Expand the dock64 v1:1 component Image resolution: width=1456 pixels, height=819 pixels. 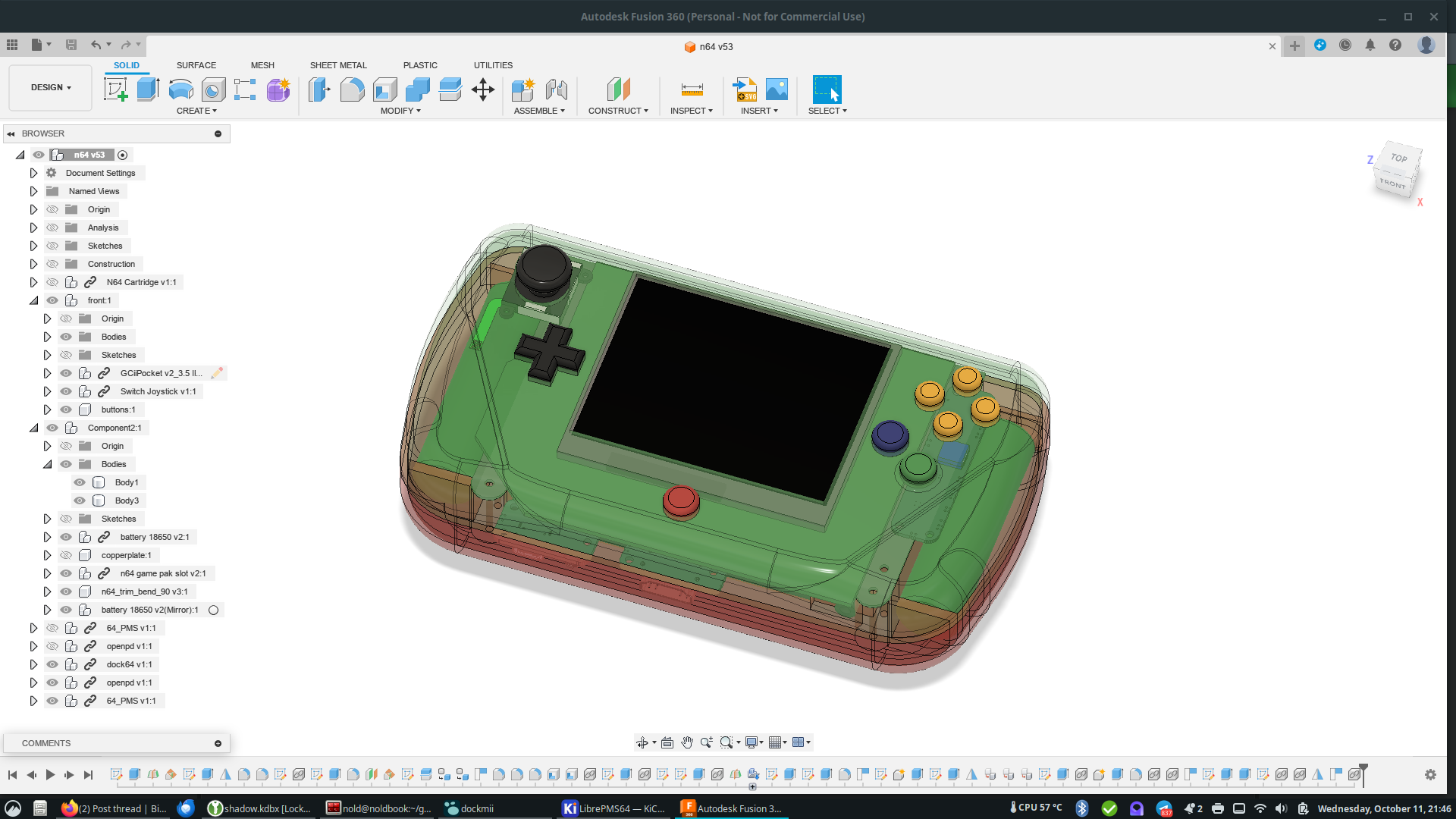pyautogui.click(x=33, y=664)
